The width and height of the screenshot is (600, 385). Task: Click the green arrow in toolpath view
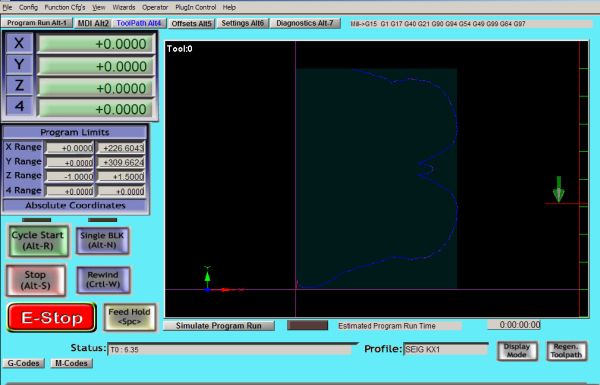pyautogui.click(x=559, y=189)
